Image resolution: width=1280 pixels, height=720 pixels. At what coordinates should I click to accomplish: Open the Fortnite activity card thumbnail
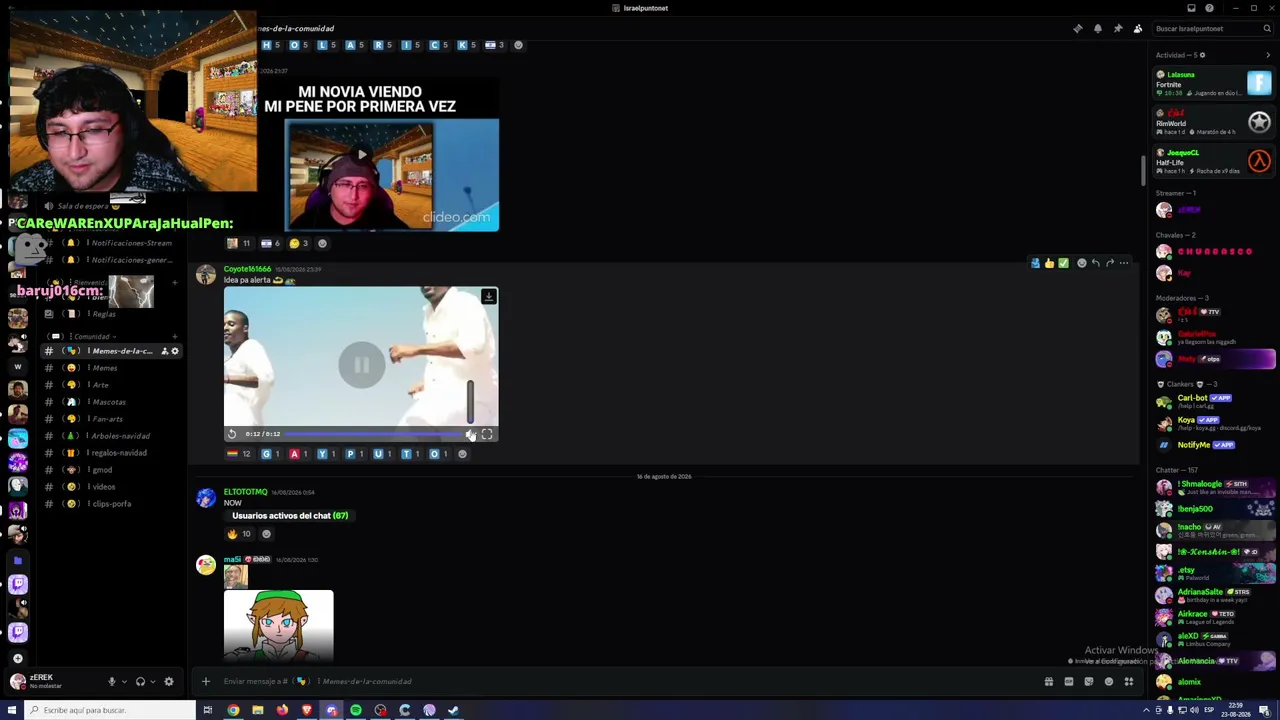pyautogui.click(x=1259, y=83)
